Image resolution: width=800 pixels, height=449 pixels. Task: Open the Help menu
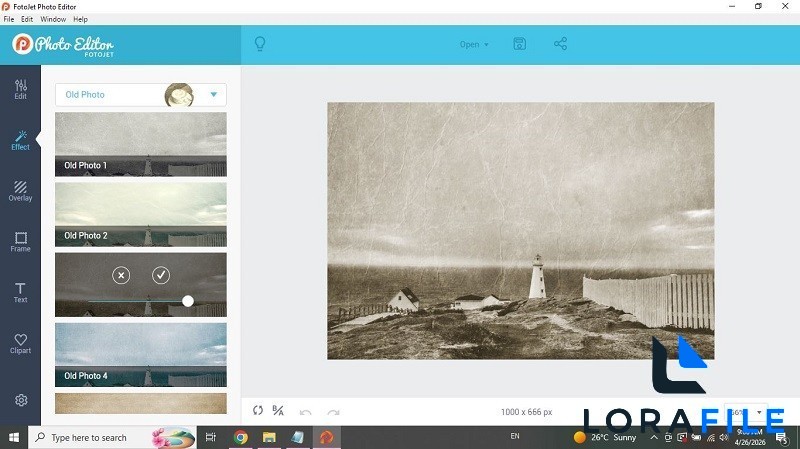80,19
